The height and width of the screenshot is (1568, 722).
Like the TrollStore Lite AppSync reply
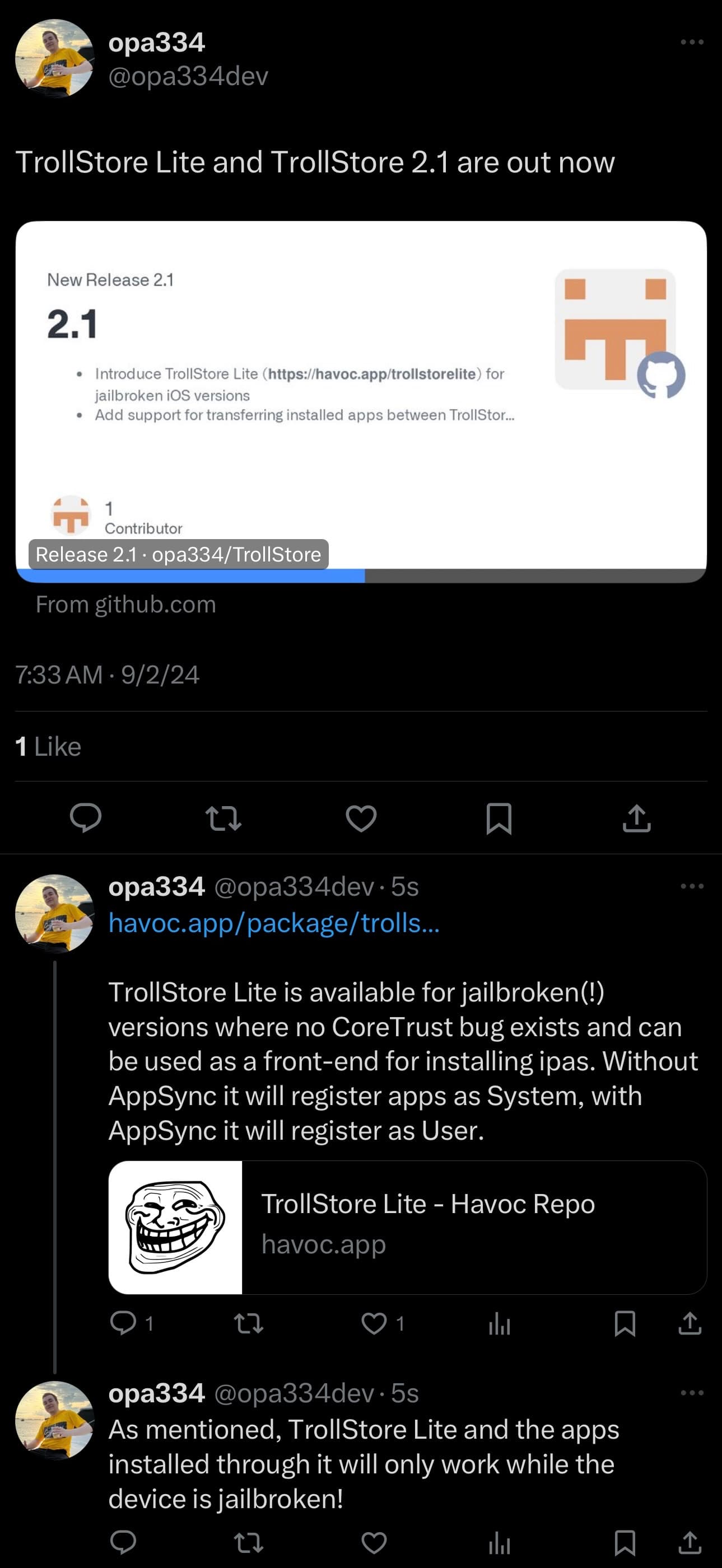click(374, 1323)
